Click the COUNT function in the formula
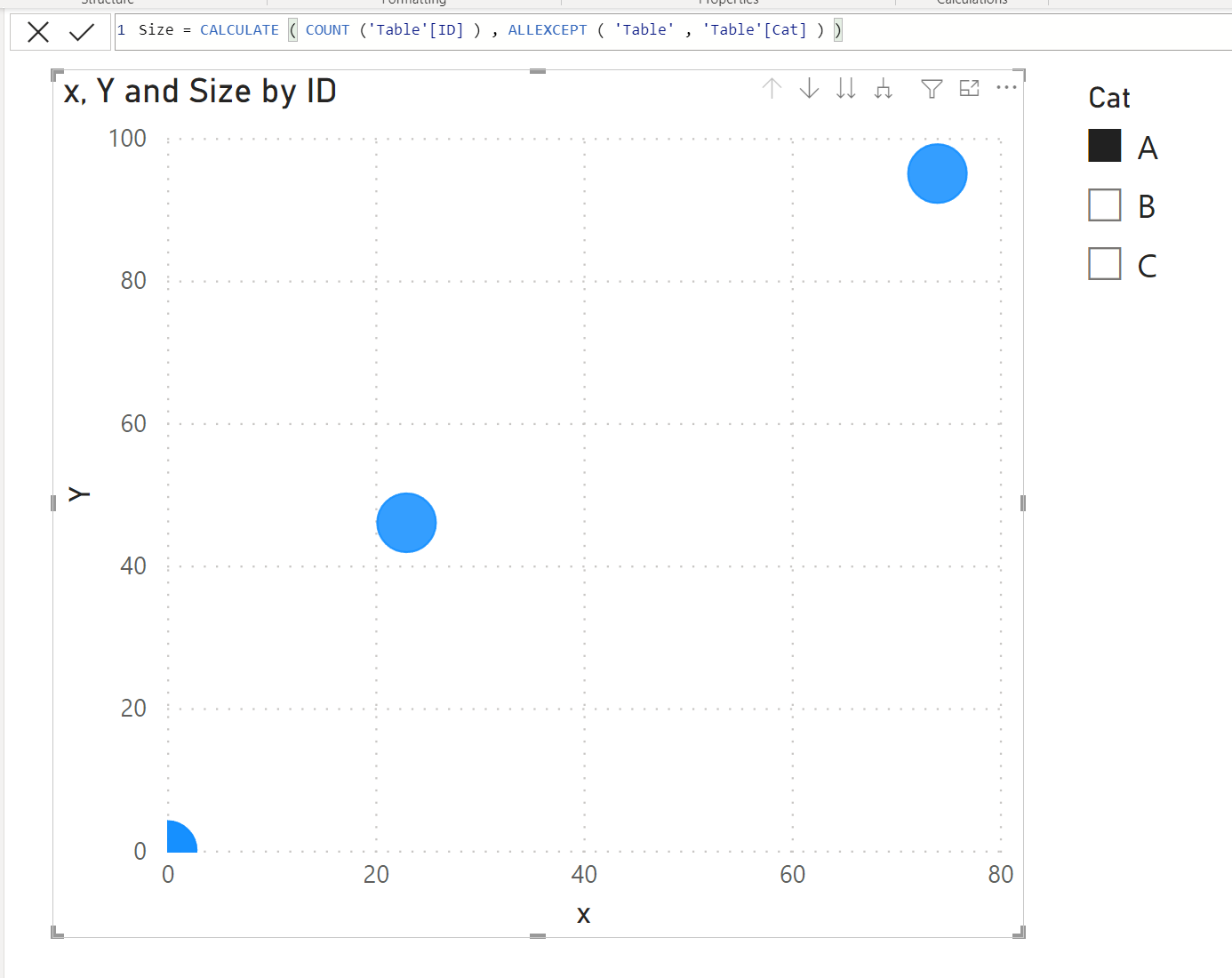Image resolution: width=1232 pixels, height=978 pixels. pyautogui.click(x=327, y=30)
